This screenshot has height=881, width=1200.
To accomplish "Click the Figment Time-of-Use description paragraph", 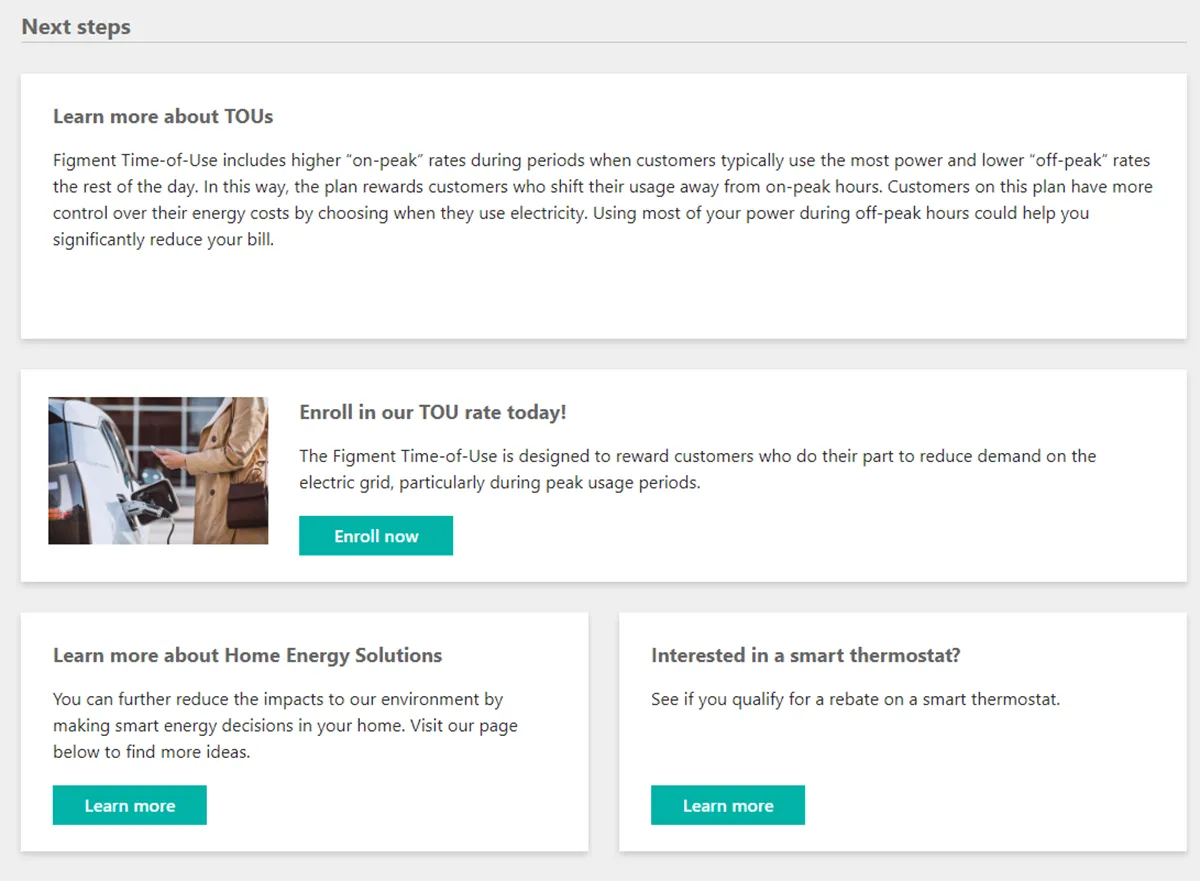I will click(x=600, y=187).
